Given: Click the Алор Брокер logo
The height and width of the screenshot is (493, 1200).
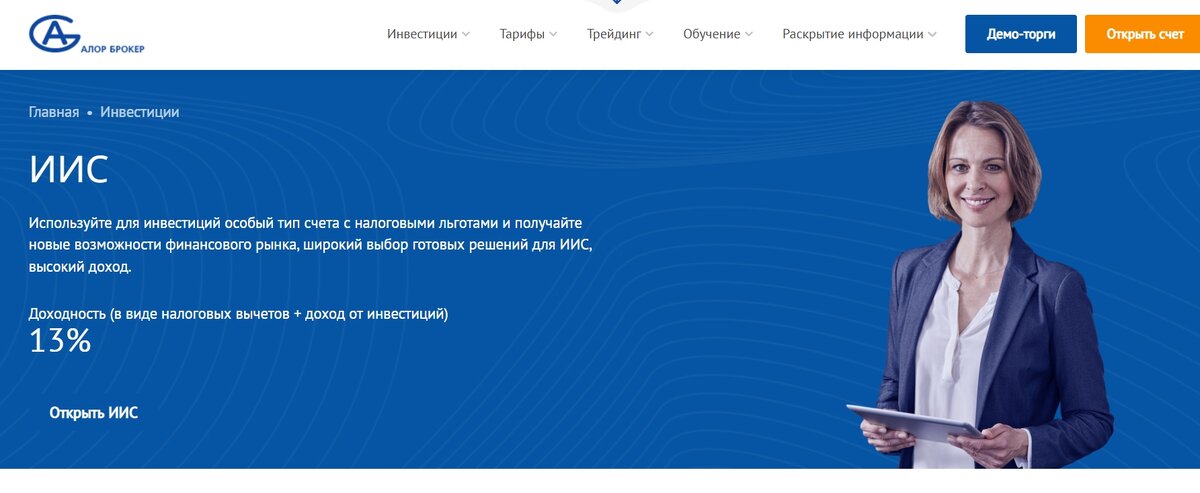Looking at the screenshot, I should [x=87, y=34].
